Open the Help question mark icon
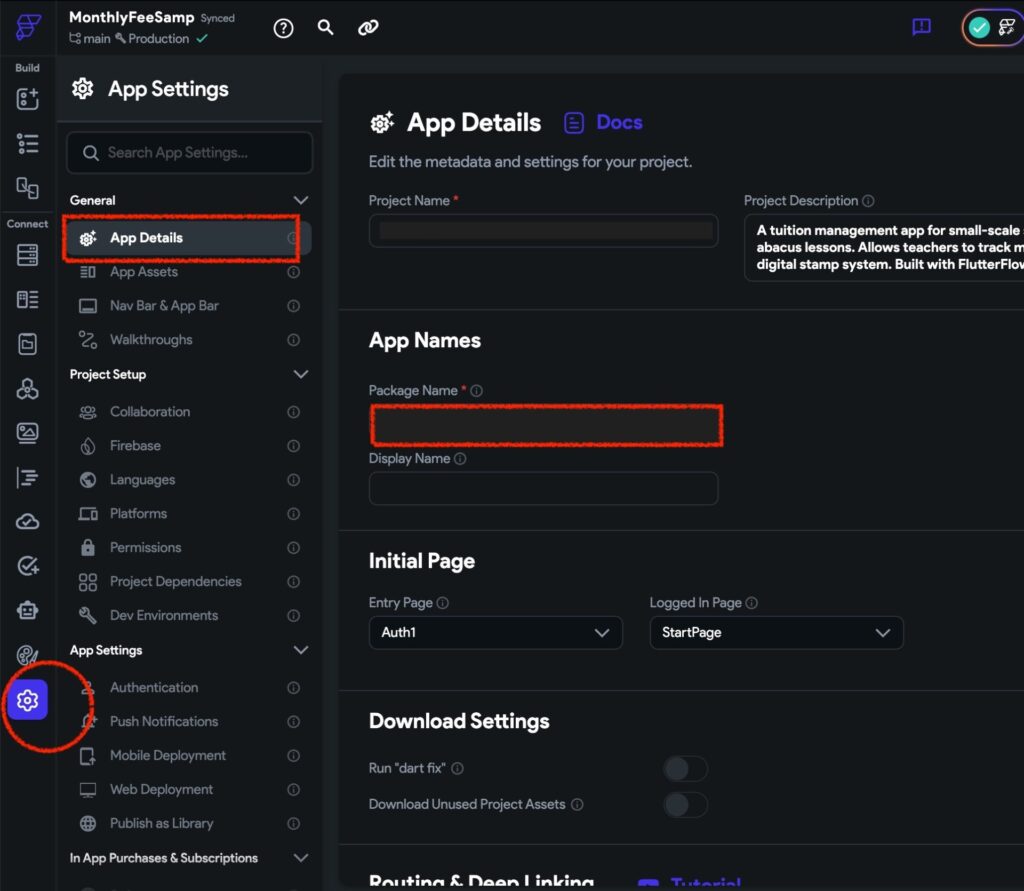This screenshot has width=1024, height=891. (x=283, y=28)
